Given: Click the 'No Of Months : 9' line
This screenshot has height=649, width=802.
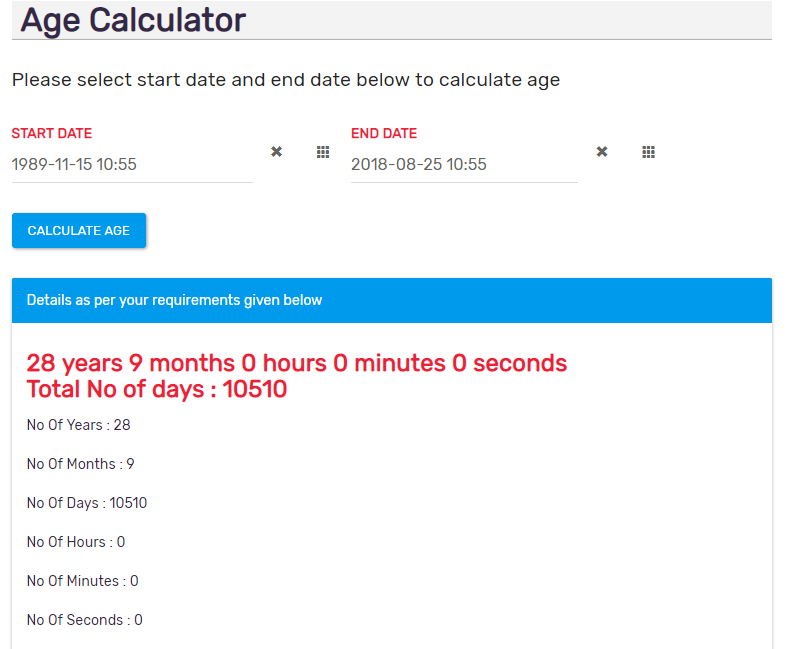Looking at the screenshot, I should (80, 464).
